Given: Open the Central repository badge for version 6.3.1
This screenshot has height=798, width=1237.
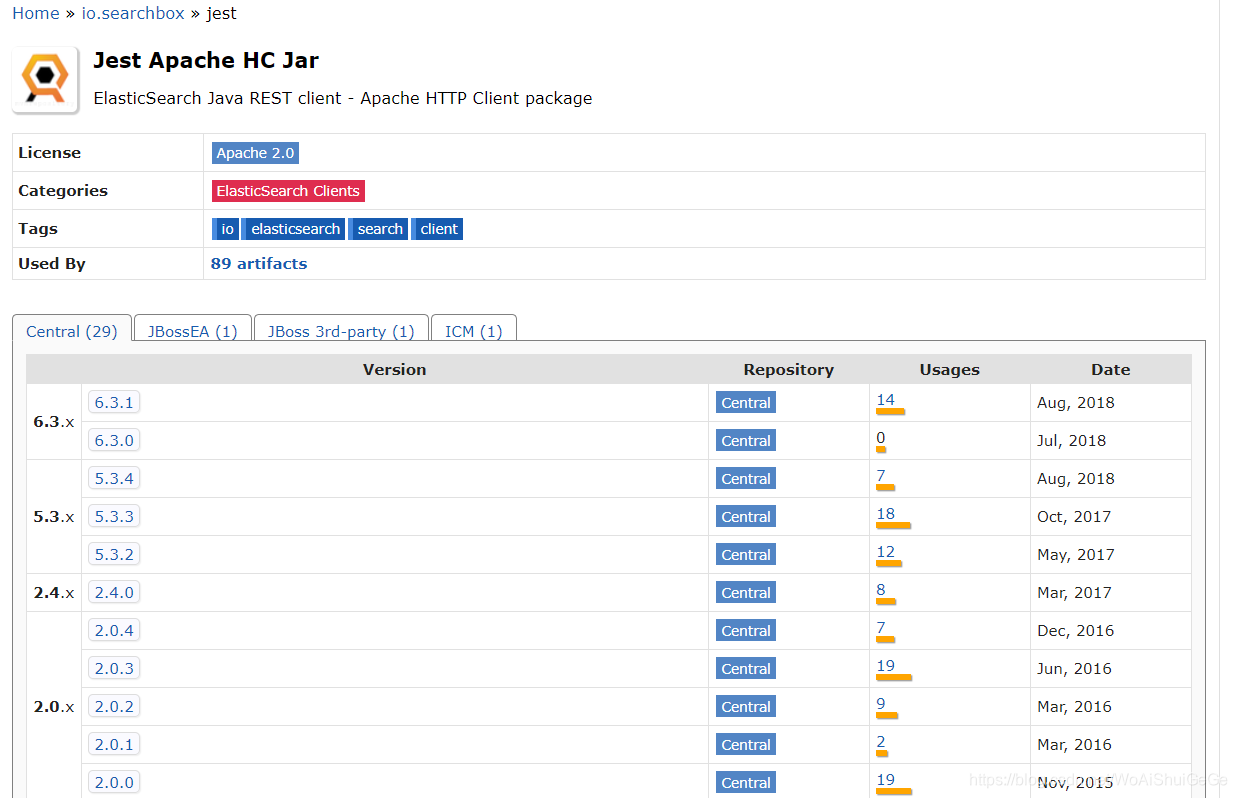Looking at the screenshot, I should [745, 402].
